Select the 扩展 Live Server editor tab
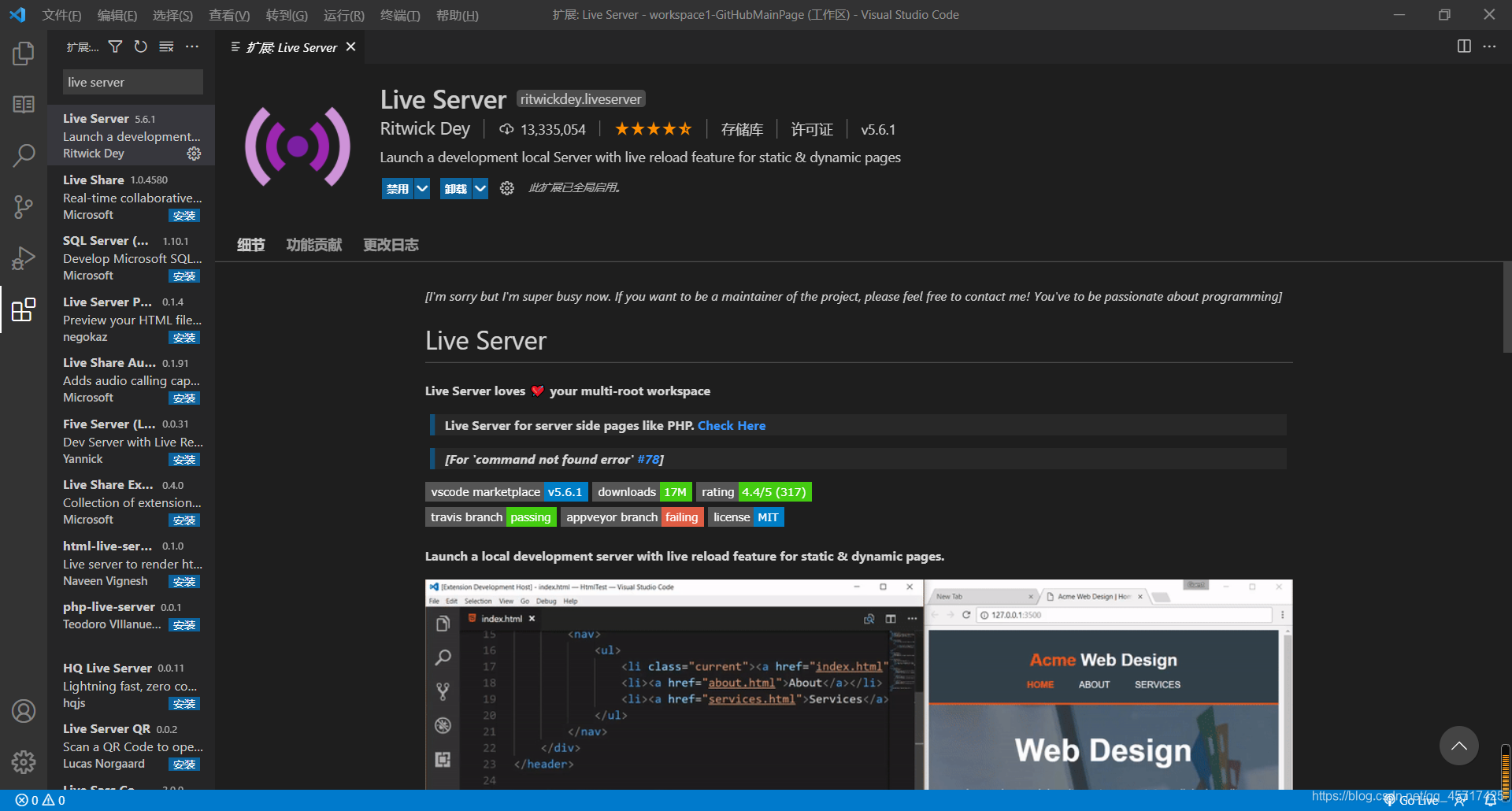The height and width of the screenshot is (811, 1512). click(291, 47)
